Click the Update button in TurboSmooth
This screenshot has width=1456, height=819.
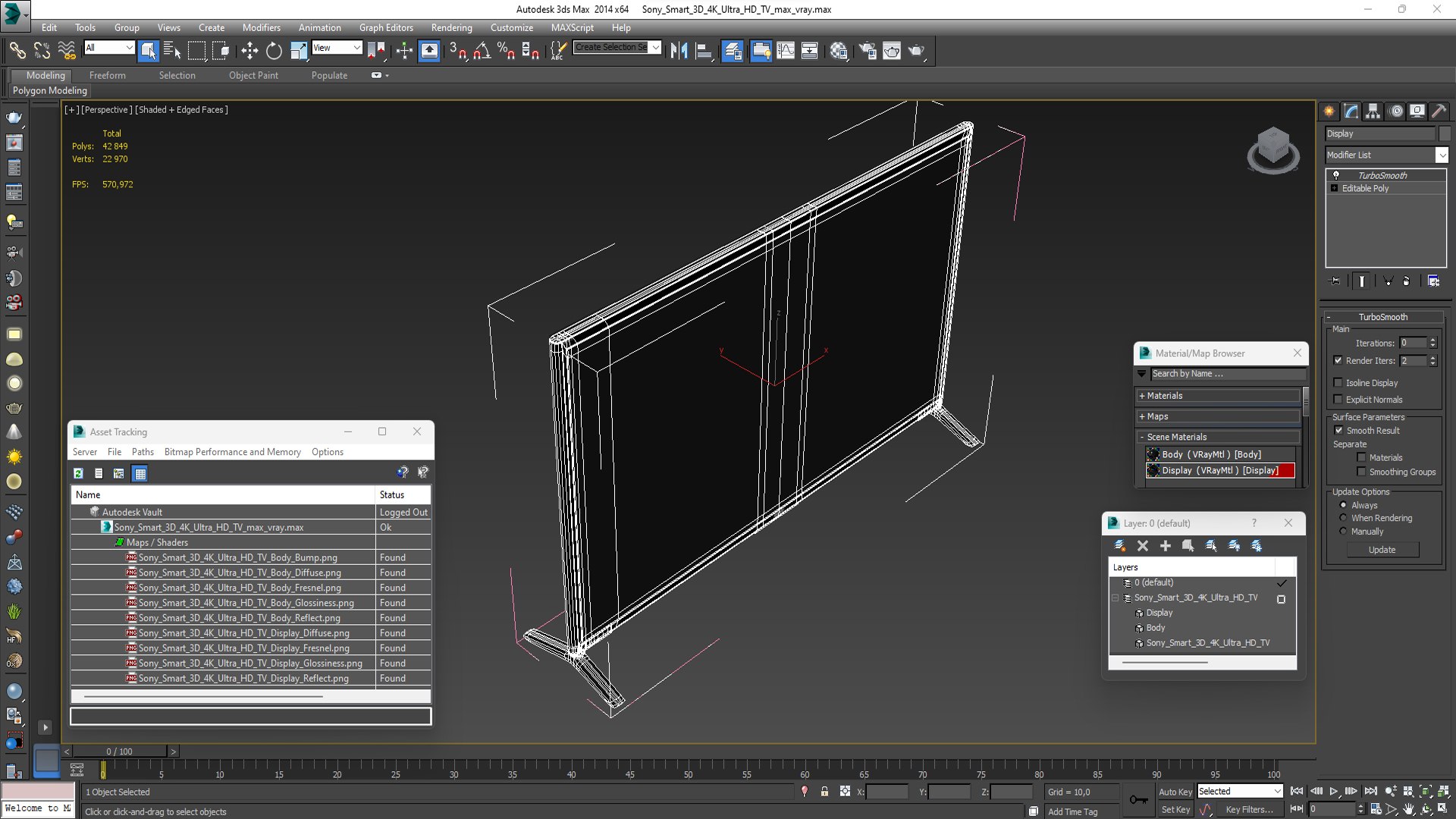(x=1382, y=550)
